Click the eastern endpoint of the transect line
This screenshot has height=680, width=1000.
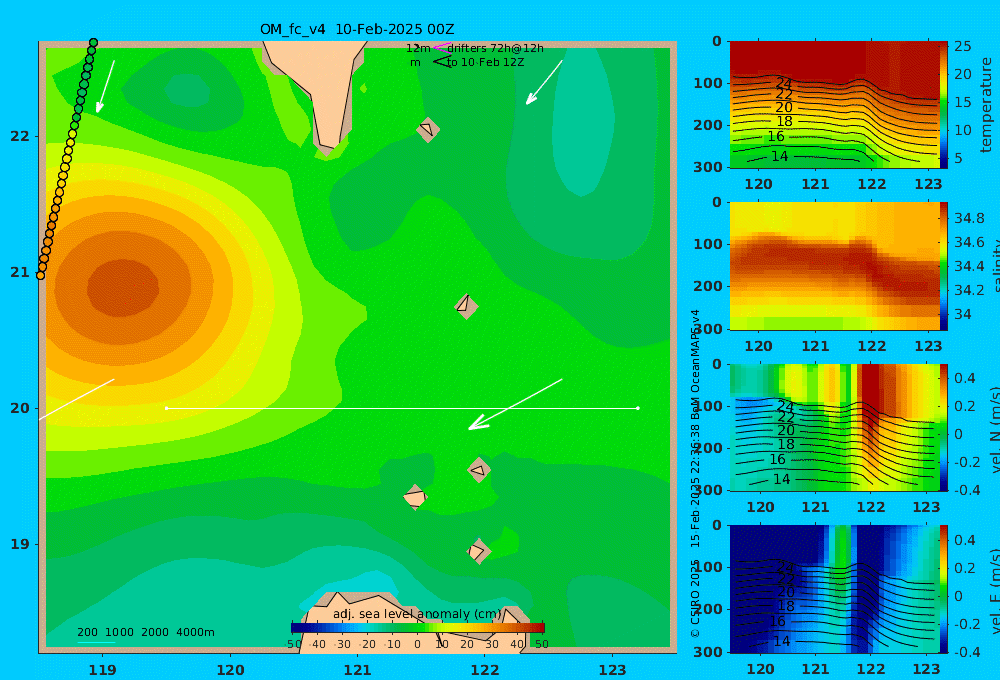[638, 408]
